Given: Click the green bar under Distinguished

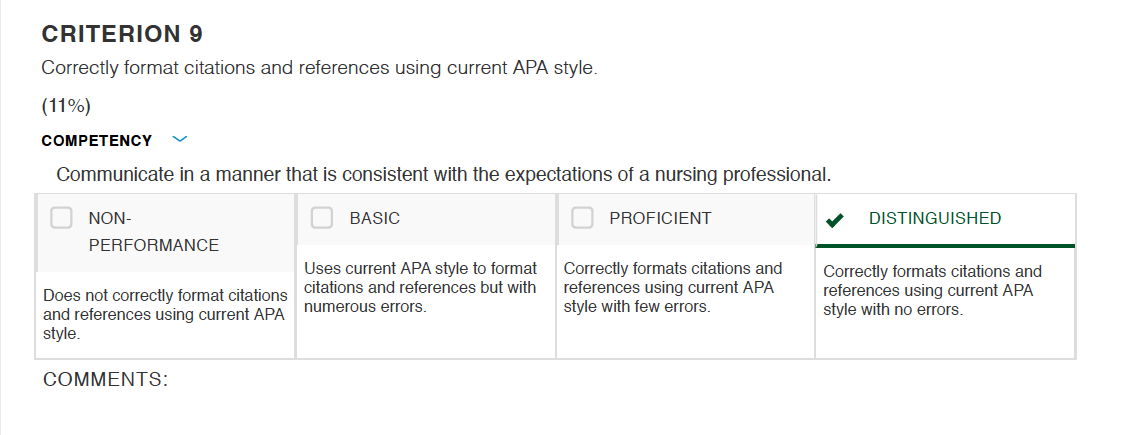Looking at the screenshot, I should tap(945, 246).
